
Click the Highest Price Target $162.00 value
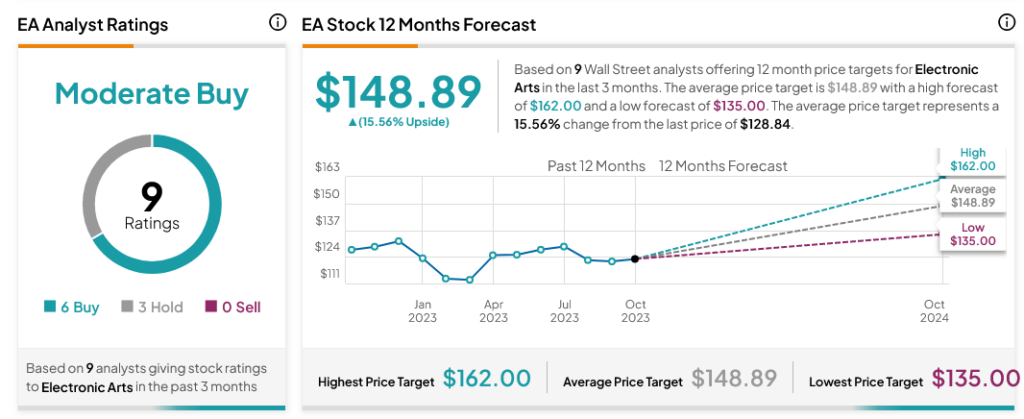click(486, 379)
